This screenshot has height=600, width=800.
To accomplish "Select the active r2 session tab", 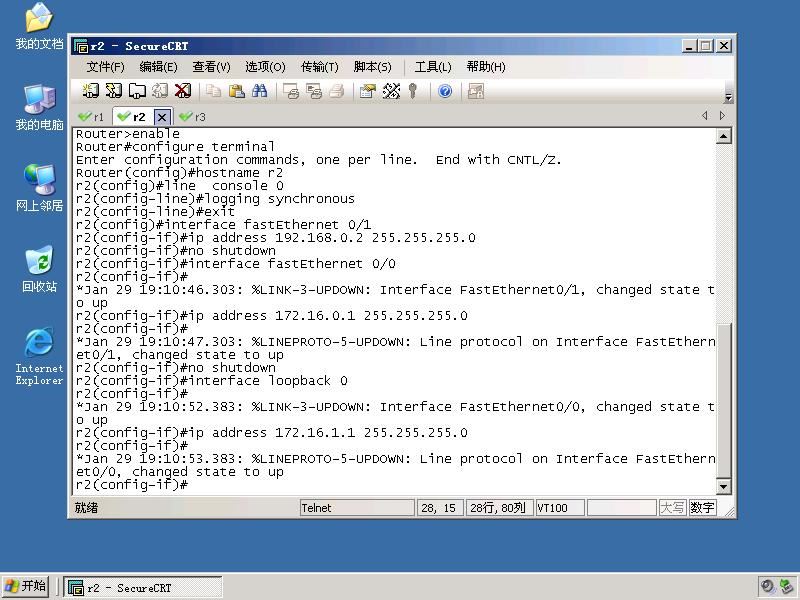I will [133, 117].
